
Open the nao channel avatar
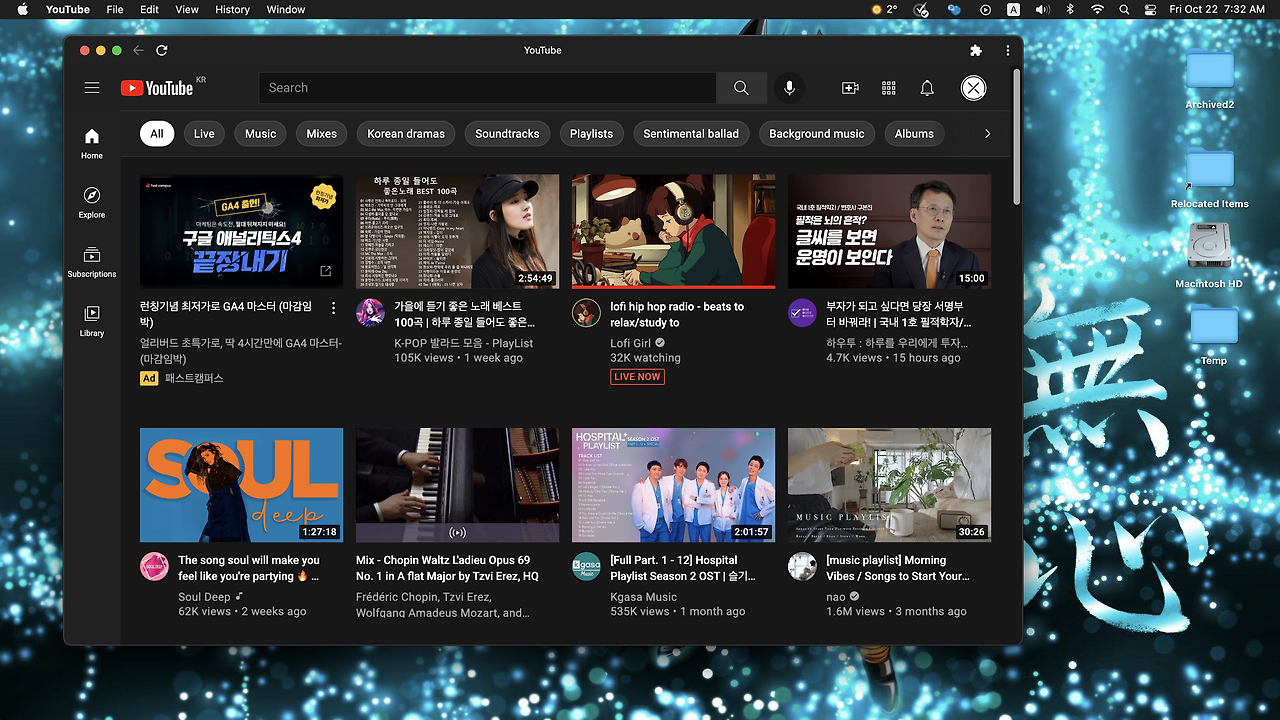tap(802, 566)
